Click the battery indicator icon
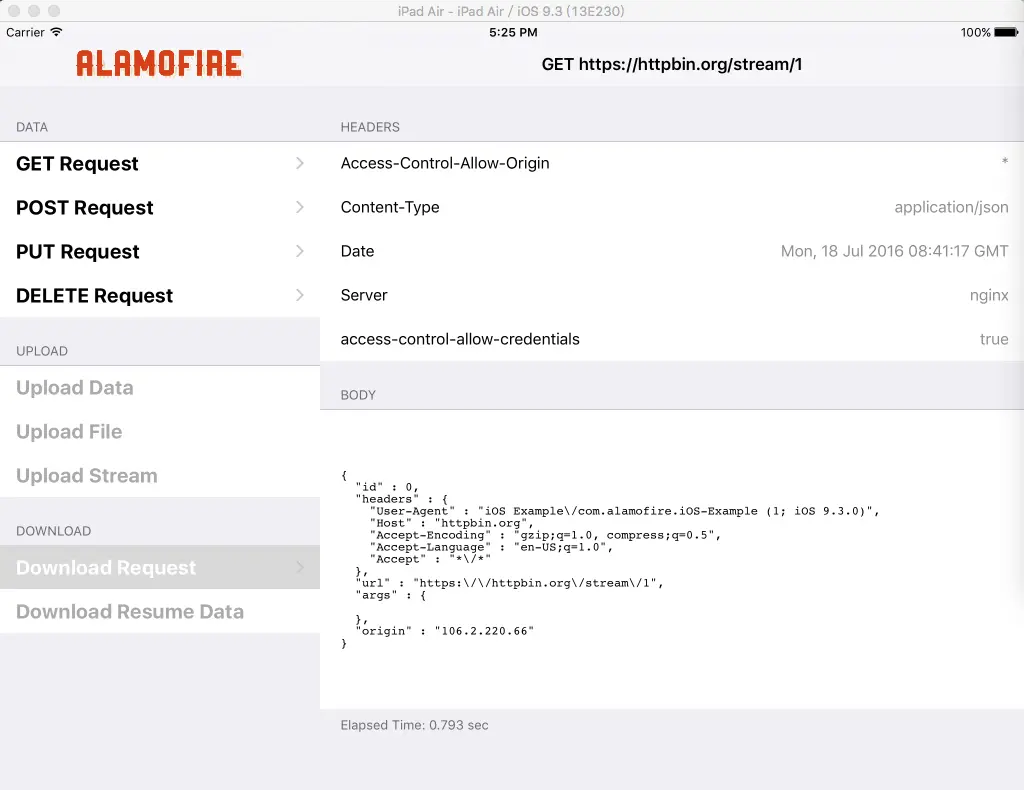The image size is (1024, 790). click(x=1006, y=32)
